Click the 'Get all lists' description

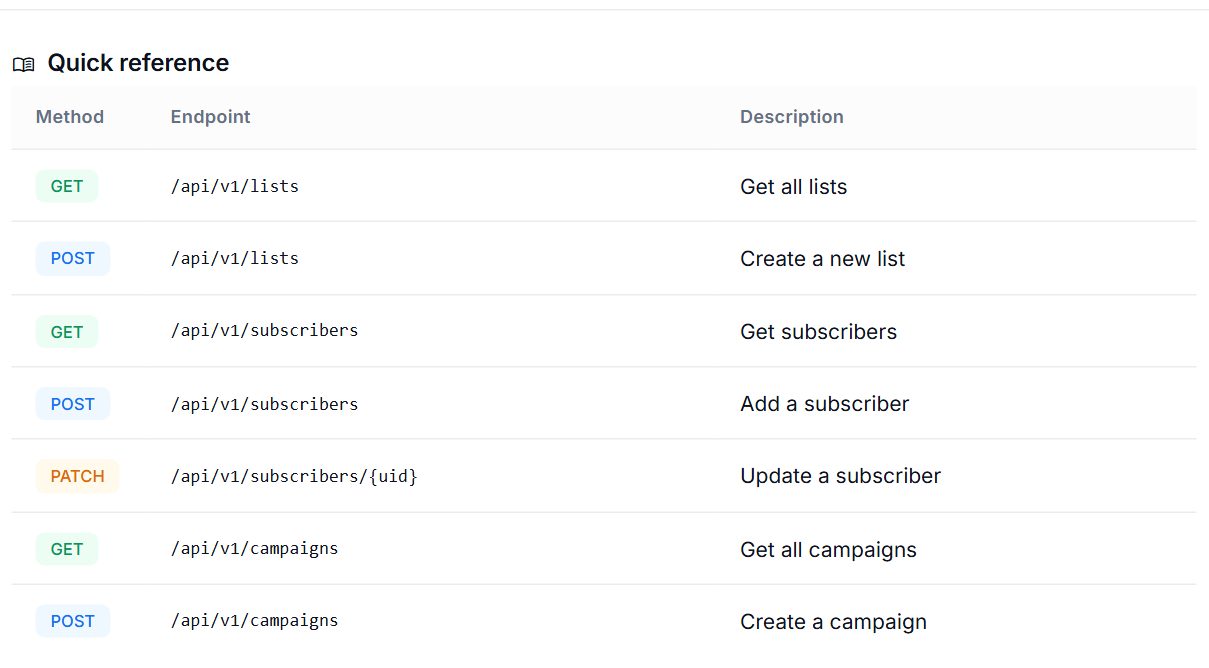[794, 187]
